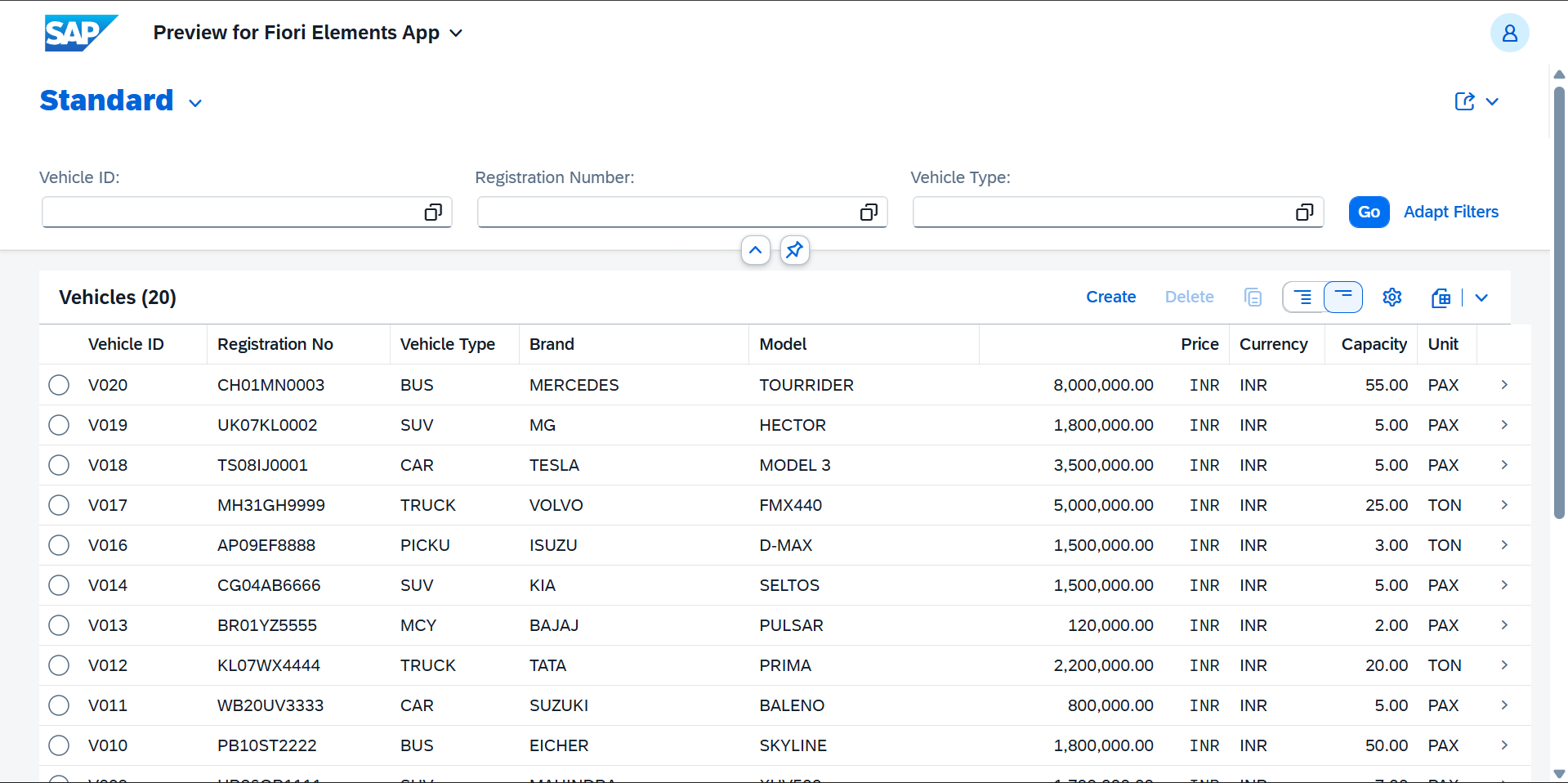Screen dimensions: 1568x783
Task: Open the Vehicle Type value help icon
Action: click(x=1304, y=213)
